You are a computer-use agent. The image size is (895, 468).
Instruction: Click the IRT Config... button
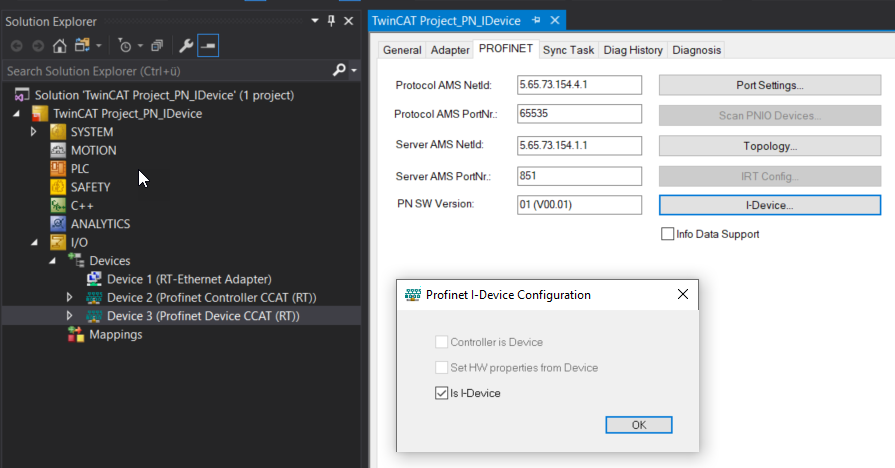tap(769, 176)
